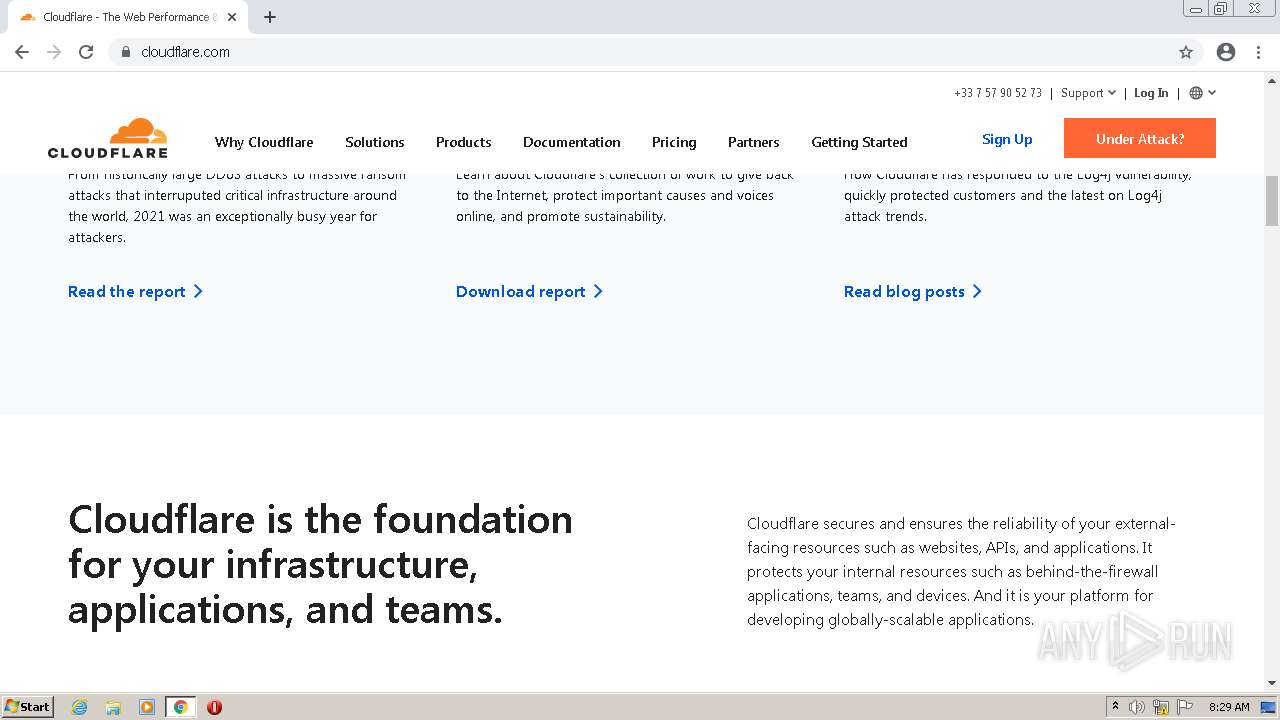Click the scrollbar down arrow
1280x720 pixels.
tap(1272, 683)
